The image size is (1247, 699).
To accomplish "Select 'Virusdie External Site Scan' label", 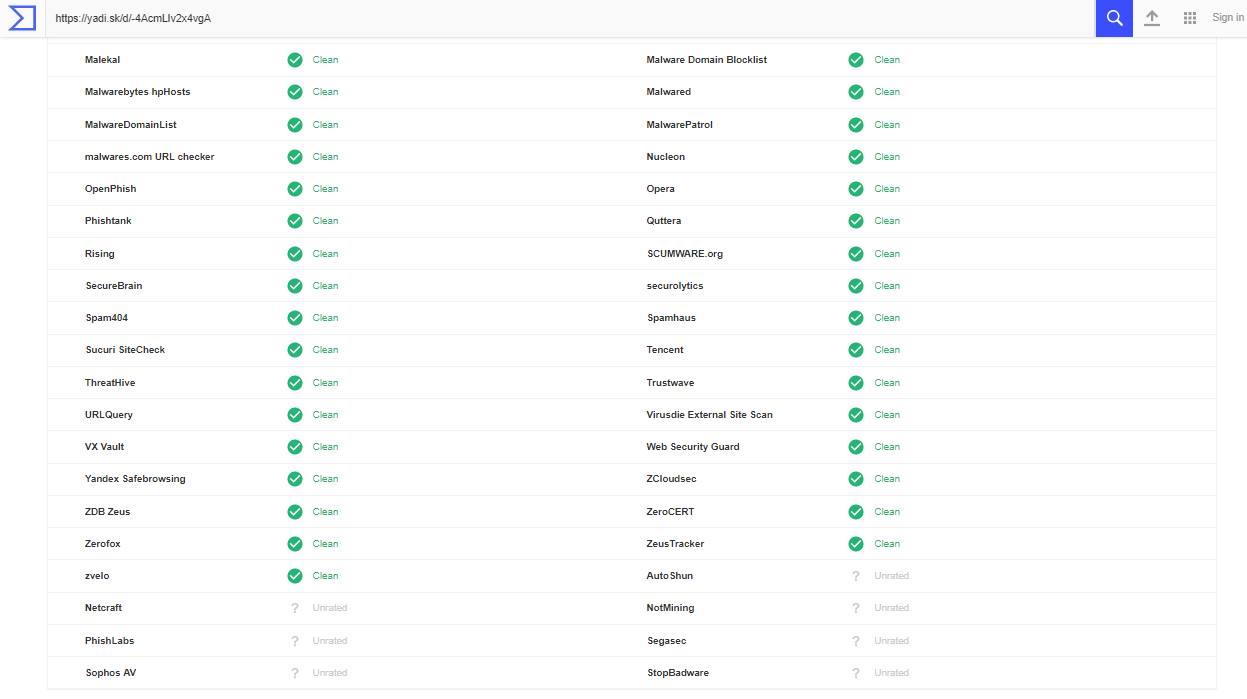I will coord(710,415).
